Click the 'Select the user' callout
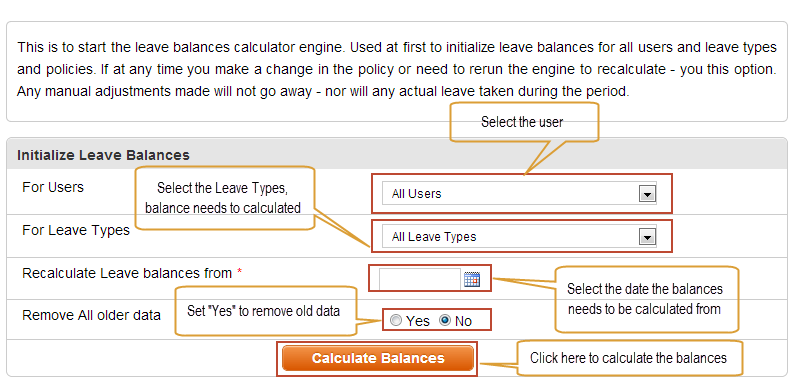Image resolution: width=793 pixels, height=388 pixels. point(524,122)
